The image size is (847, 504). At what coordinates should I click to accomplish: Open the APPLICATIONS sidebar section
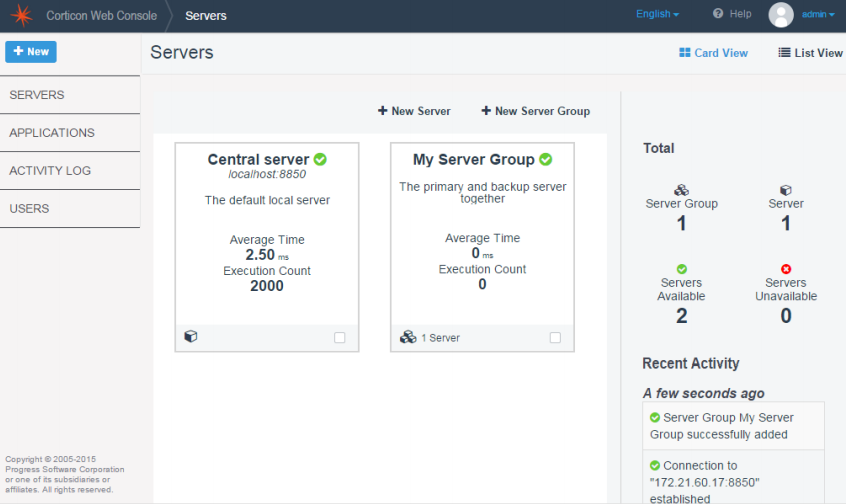click(70, 132)
